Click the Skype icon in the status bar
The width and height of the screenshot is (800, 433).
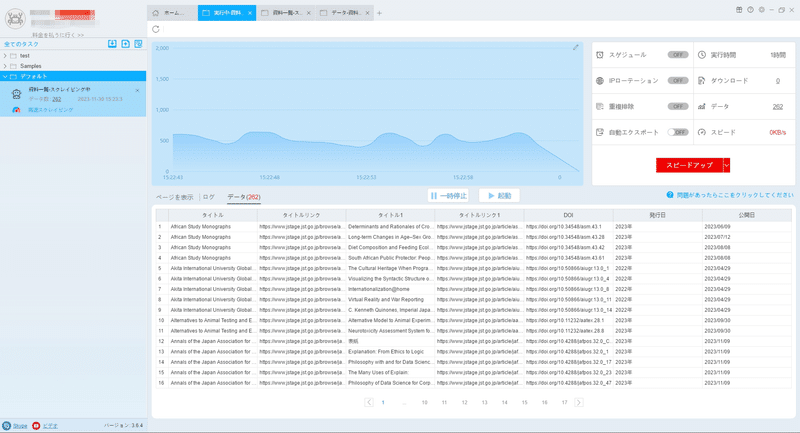tap(6, 425)
